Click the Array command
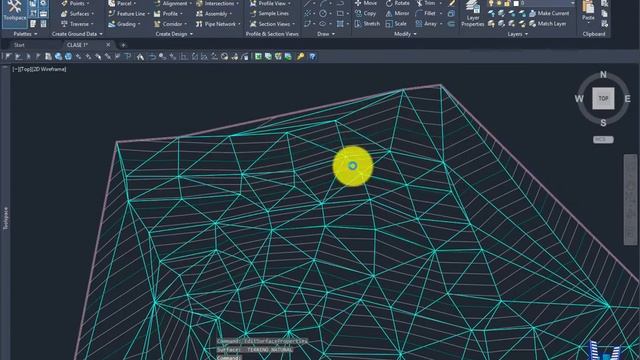The width and height of the screenshot is (640, 360). 426,24
